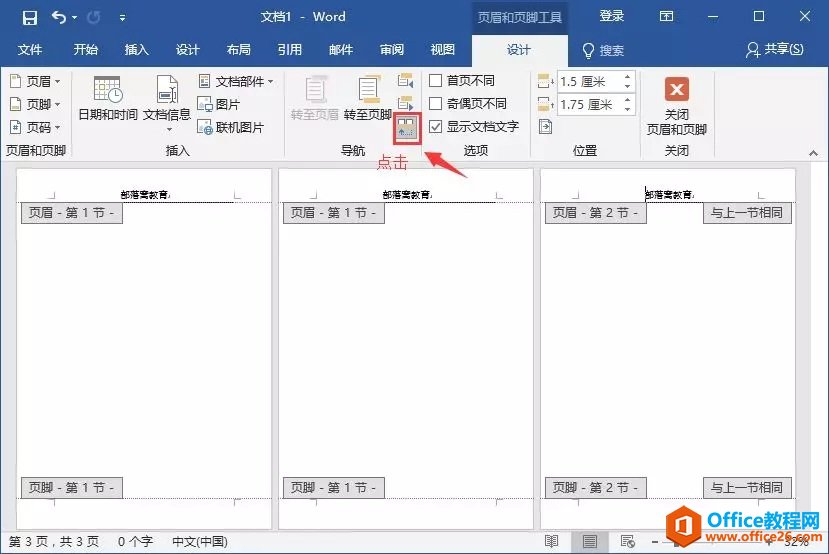The image size is (829, 554).
Task: Open the 设计 tab next to 插入
Action: (x=188, y=50)
